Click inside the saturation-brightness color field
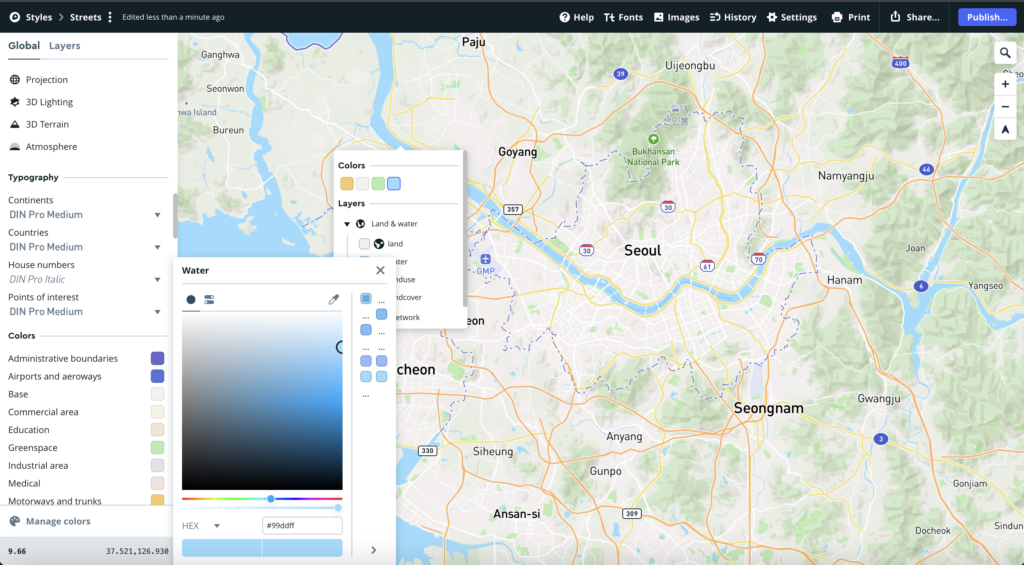This screenshot has height=565, width=1024. pos(262,402)
